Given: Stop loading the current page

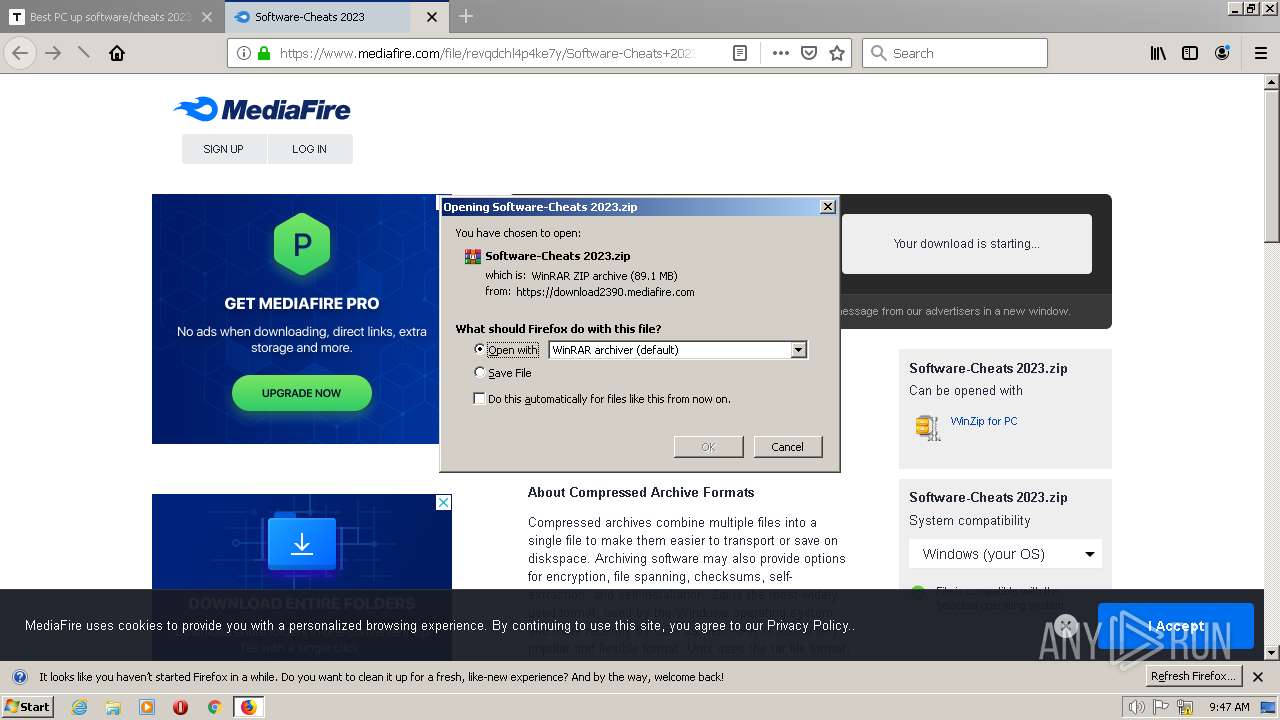Looking at the screenshot, I should coord(84,53).
